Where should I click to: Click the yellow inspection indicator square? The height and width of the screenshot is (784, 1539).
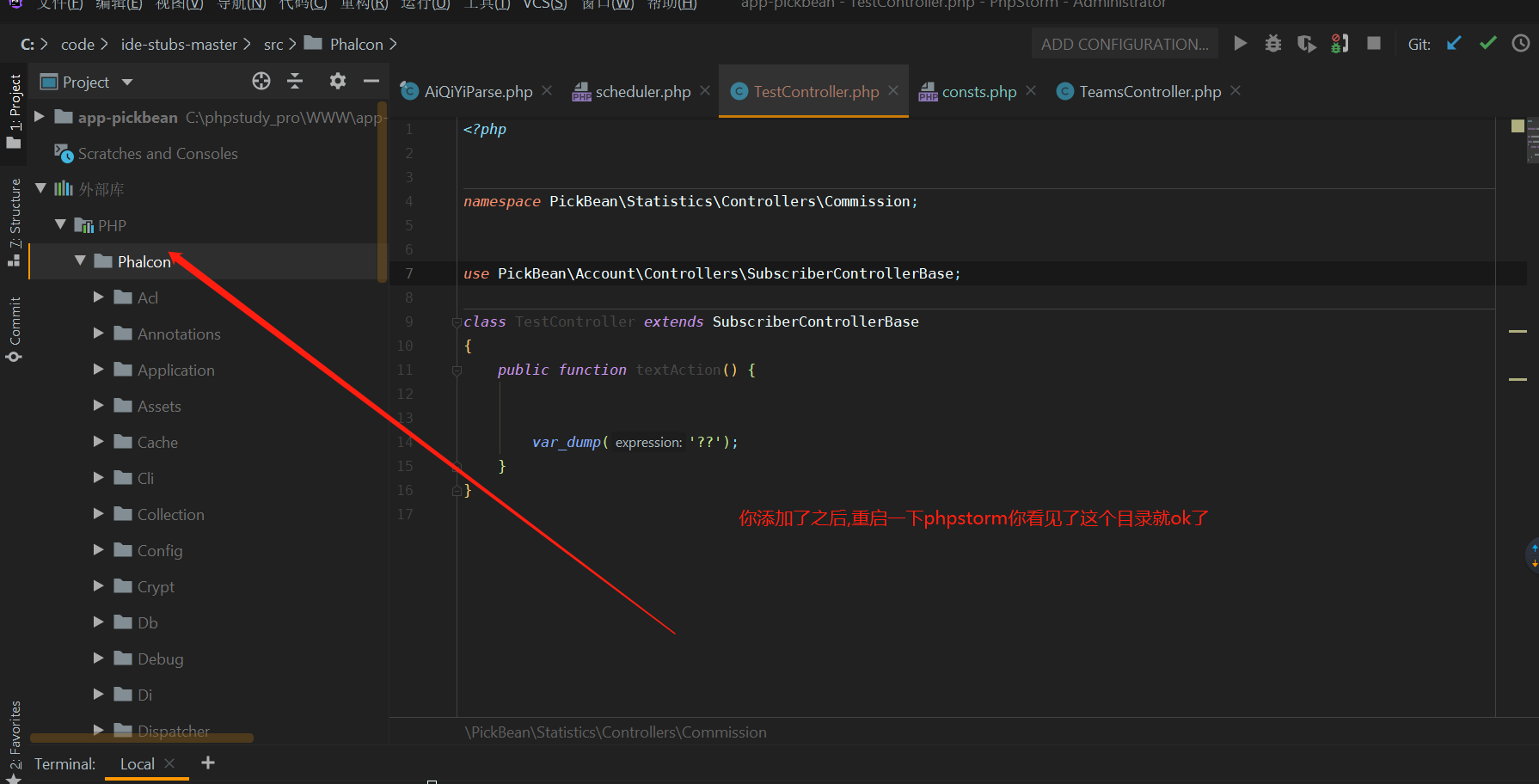(x=1518, y=126)
